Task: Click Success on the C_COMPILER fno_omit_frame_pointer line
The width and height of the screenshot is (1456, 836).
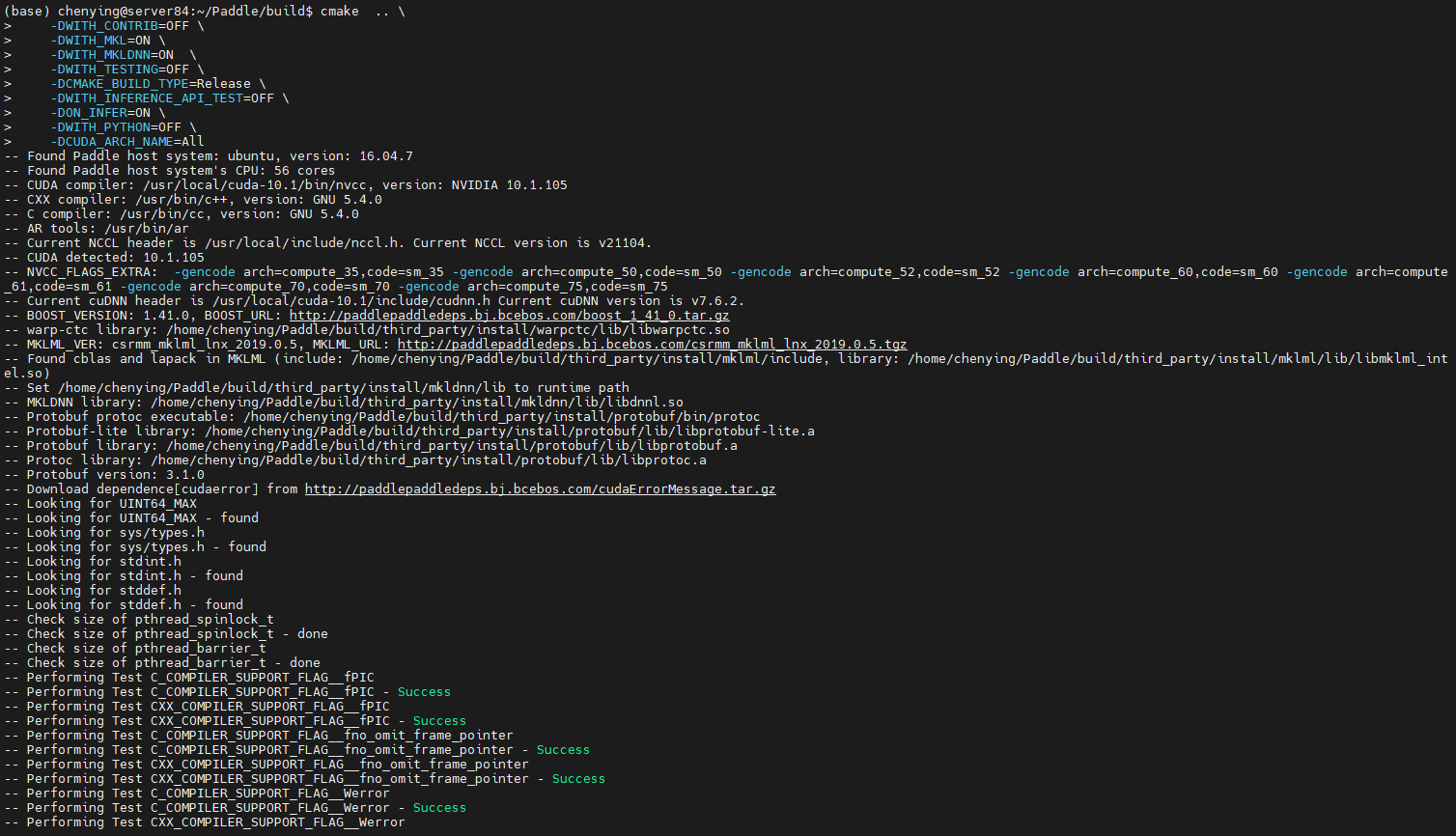Action: (x=563, y=750)
